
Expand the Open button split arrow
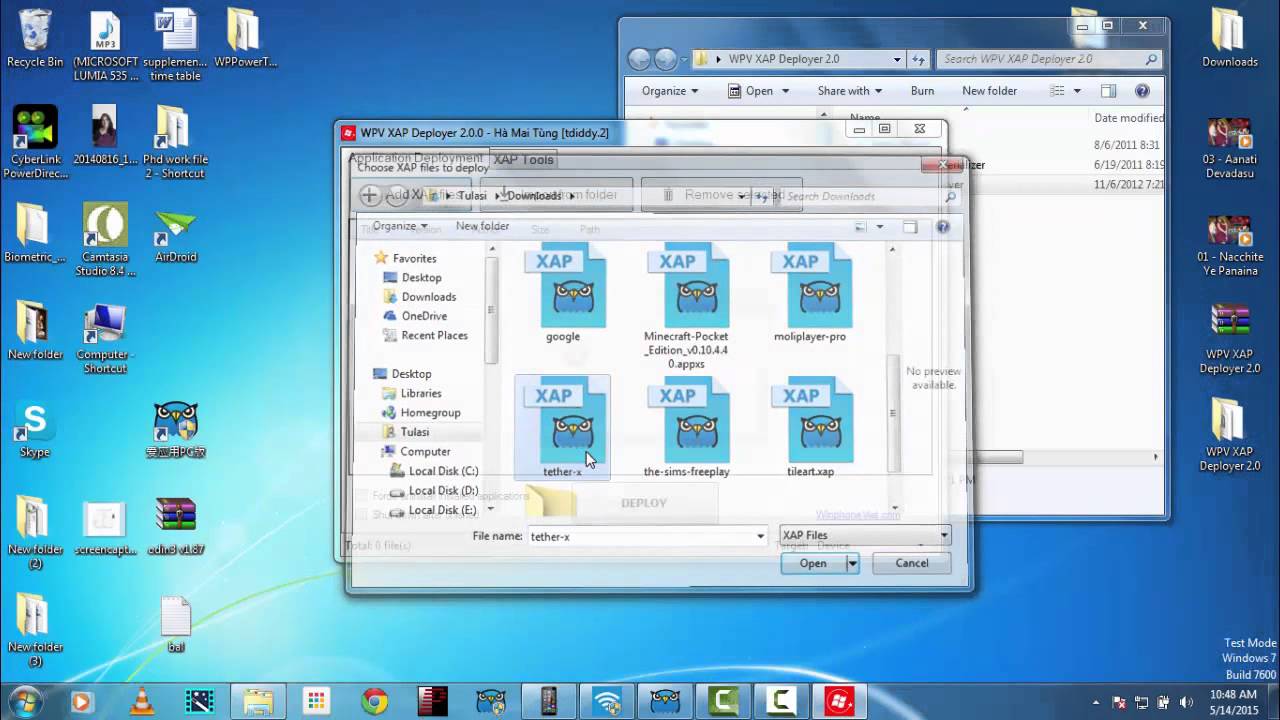pyautogui.click(x=852, y=563)
